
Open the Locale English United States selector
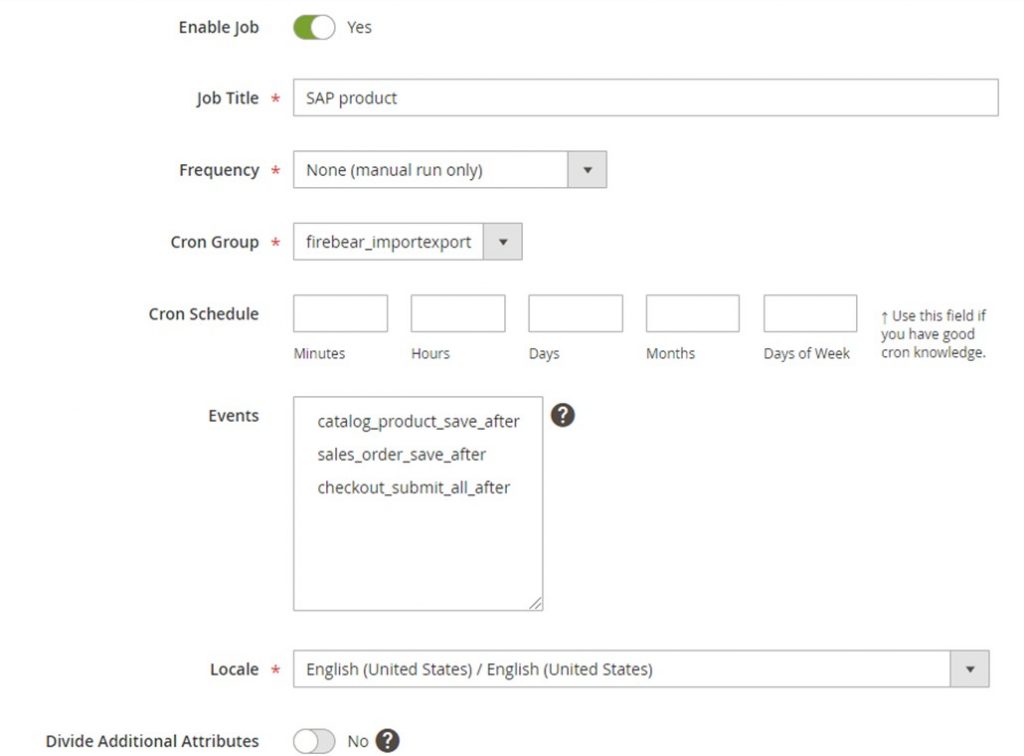[x=620, y=668]
